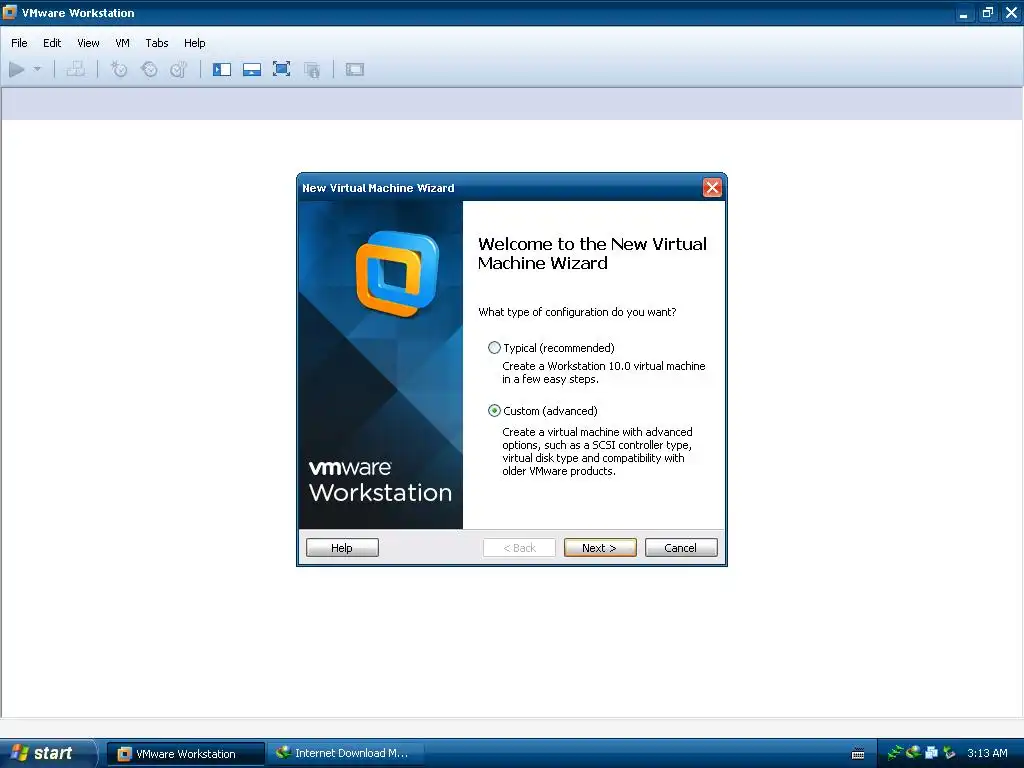Viewport: 1024px width, 768px height.
Task: Close the New Virtual Machine Wizard dialog
Action: click(x=712, y=188)
